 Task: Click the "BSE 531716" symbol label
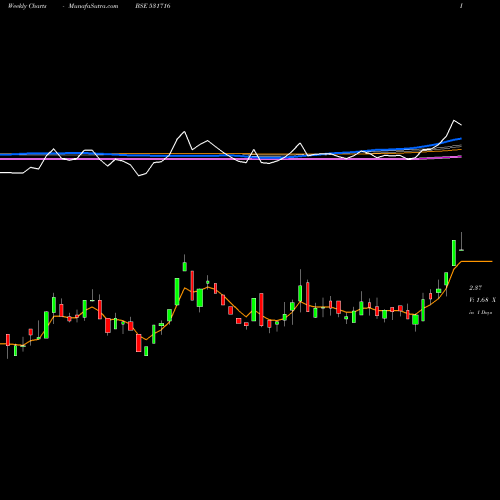point(153,6)
